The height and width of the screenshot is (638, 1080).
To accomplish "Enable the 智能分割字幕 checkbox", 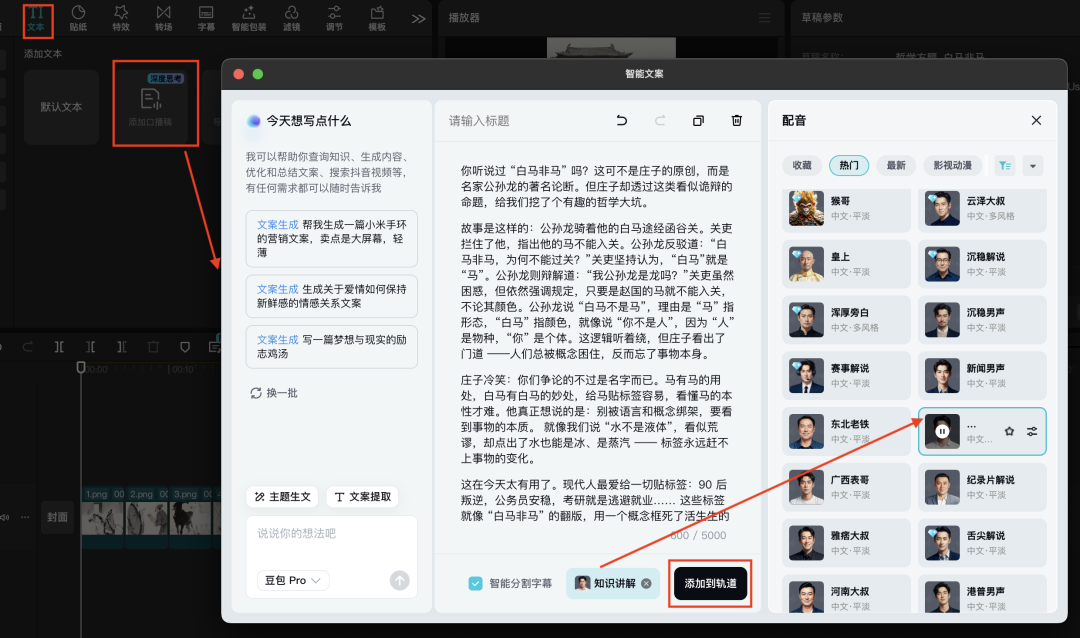I will click(x=474, y=583).
